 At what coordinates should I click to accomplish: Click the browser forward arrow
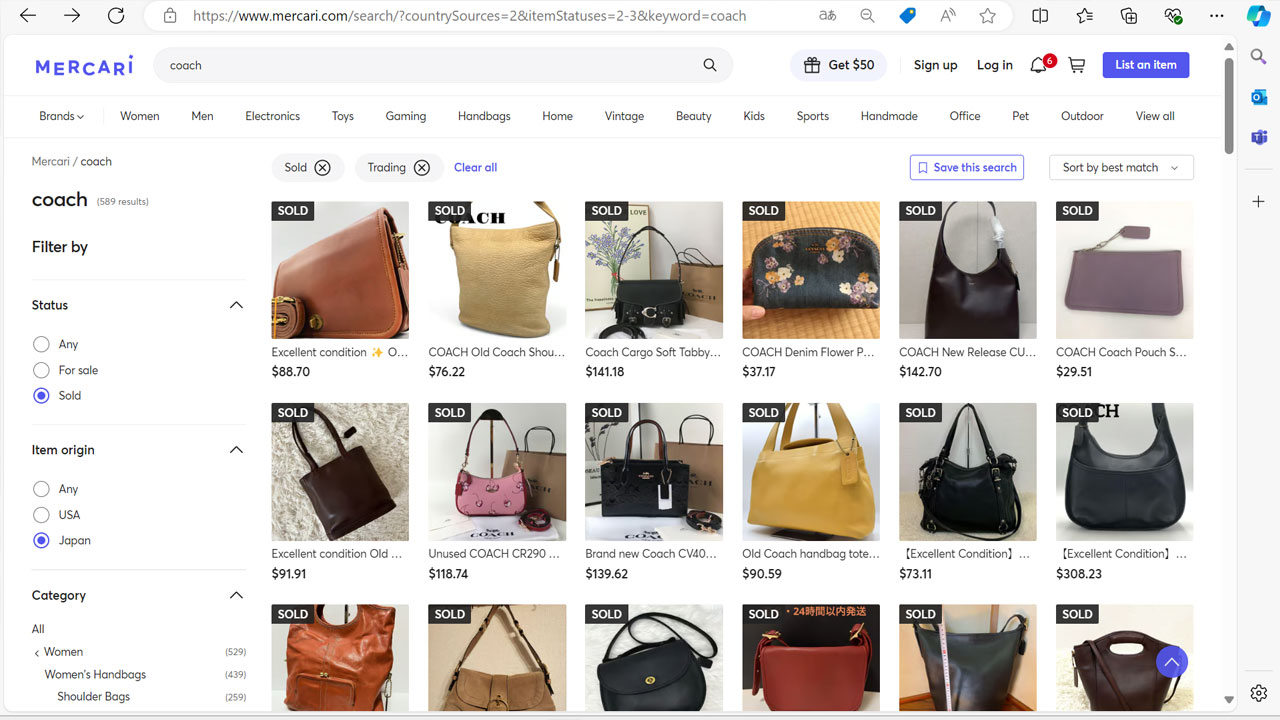tap(72, 16)
